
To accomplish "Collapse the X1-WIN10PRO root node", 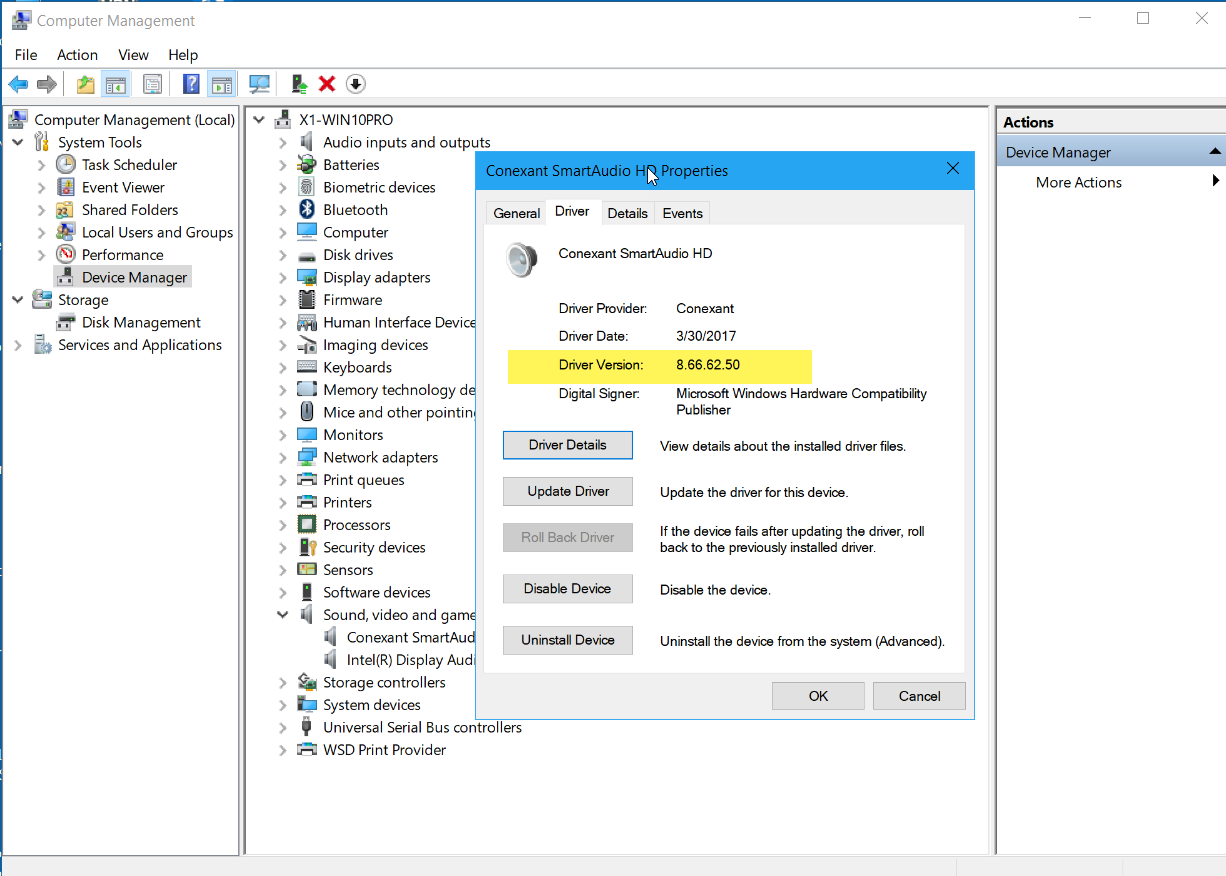I will [x=259, y=120].
